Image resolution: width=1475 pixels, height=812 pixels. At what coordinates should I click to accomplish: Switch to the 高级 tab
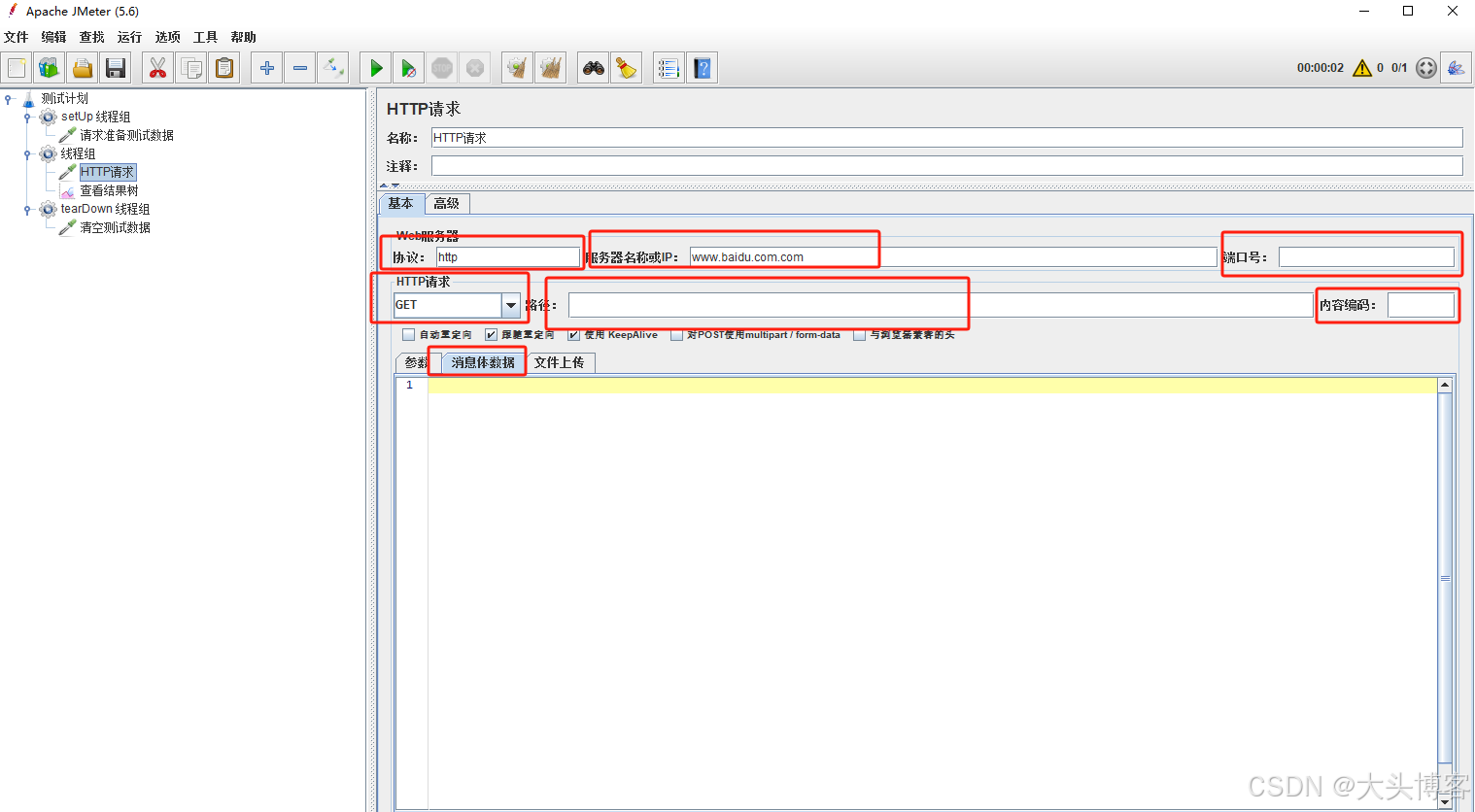pos(447,203)
